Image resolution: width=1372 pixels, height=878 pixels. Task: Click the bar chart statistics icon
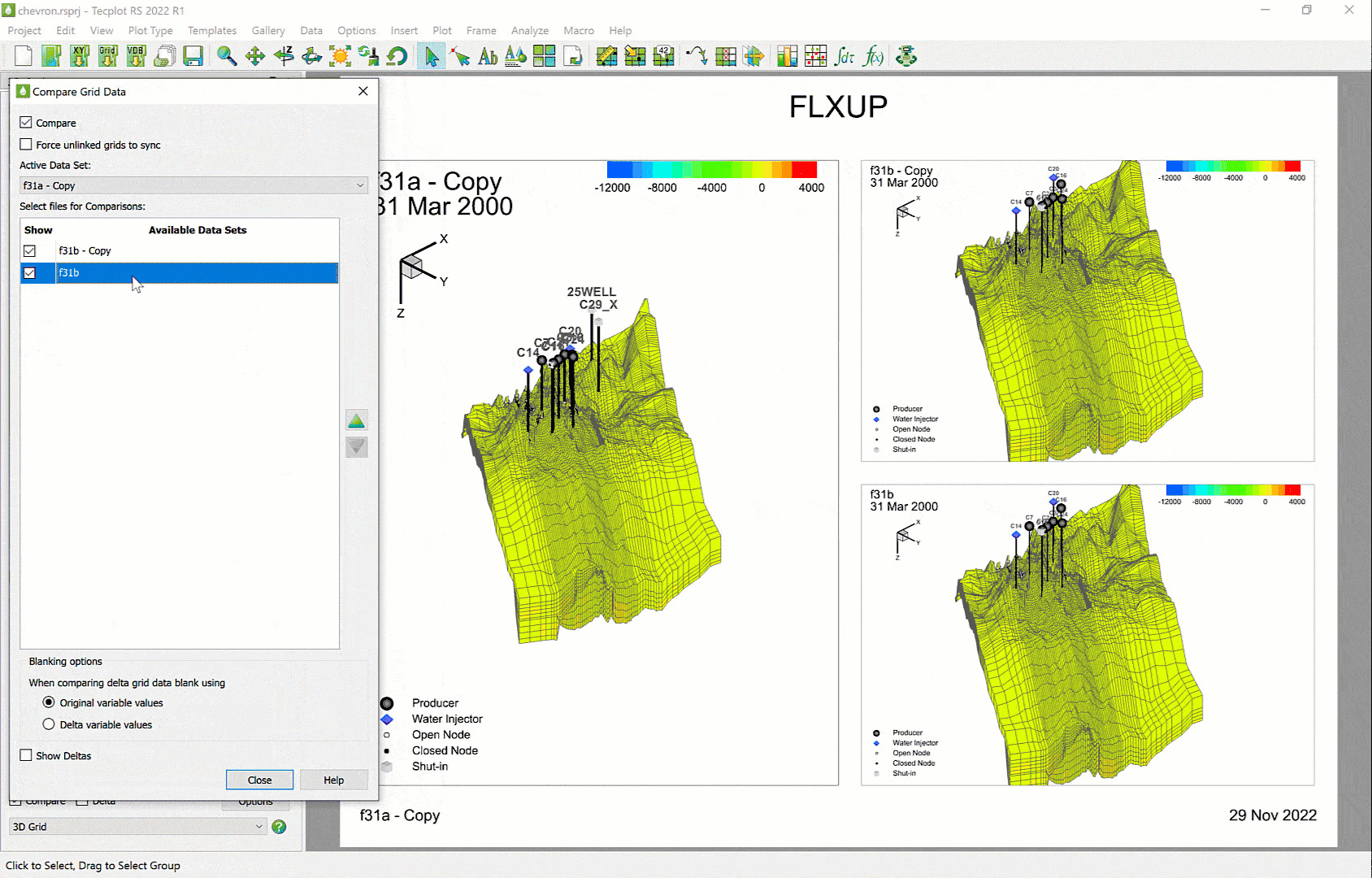click(x=787, y=56)
